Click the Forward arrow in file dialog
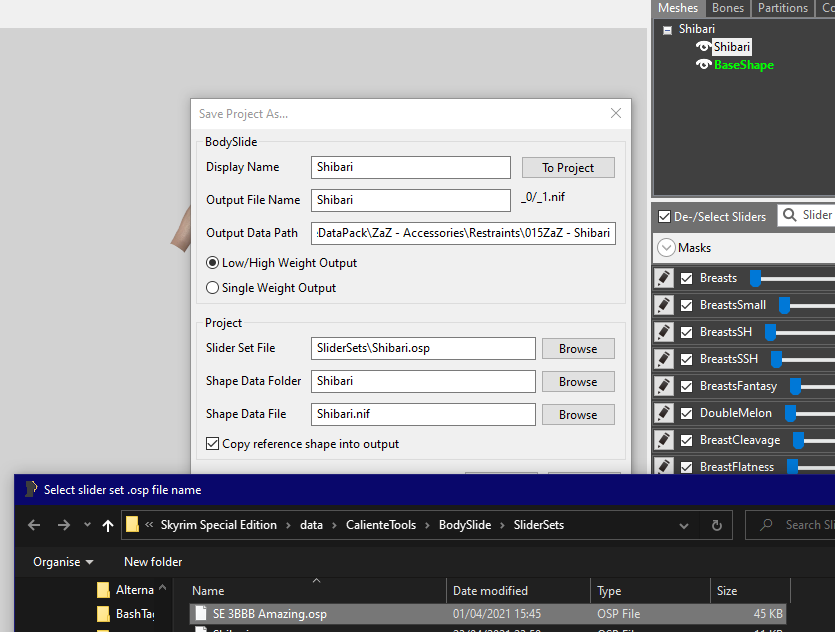 point(63,526)
